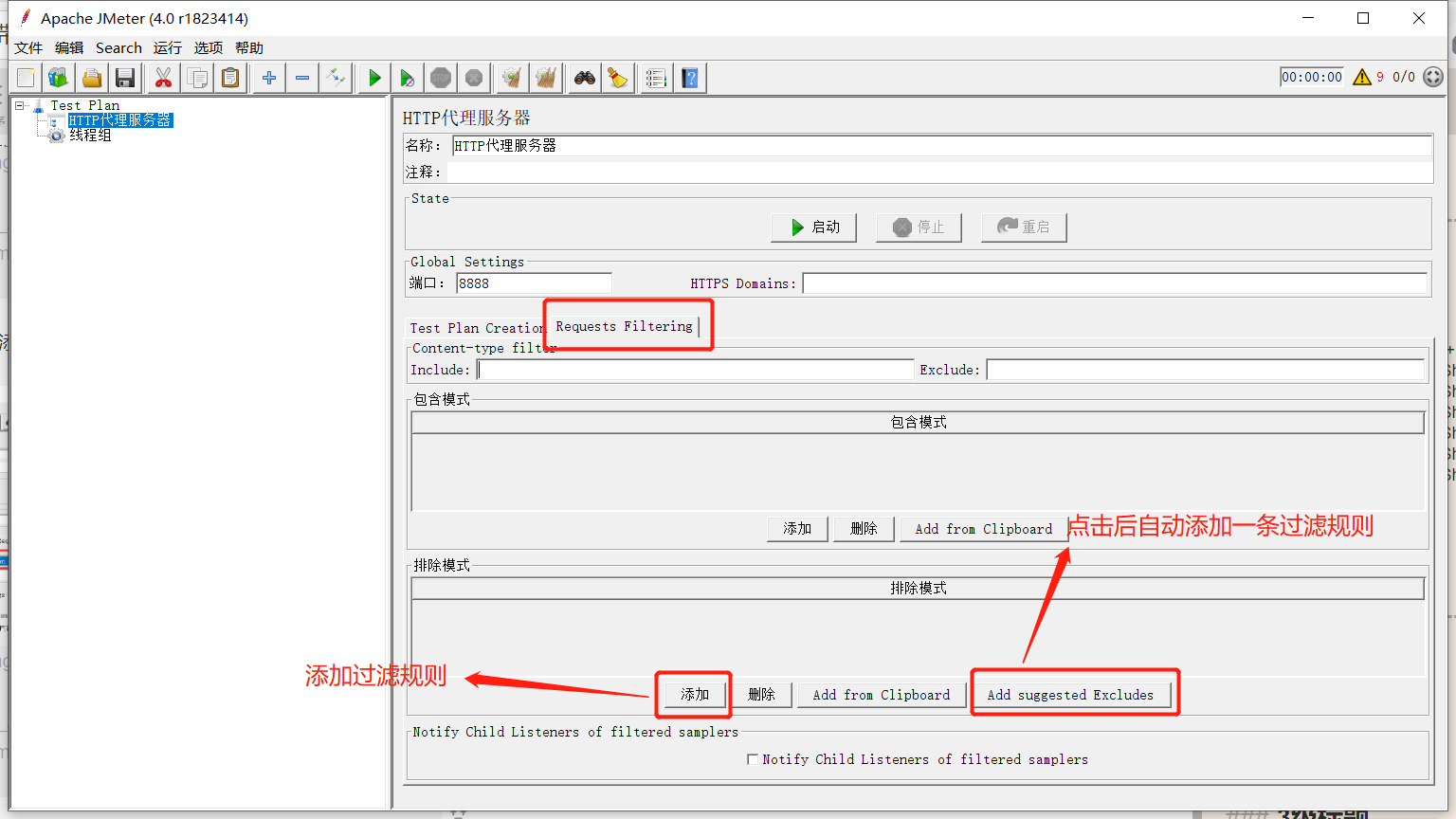Select the Requests Filtering tab

click(x=624, y=326)
